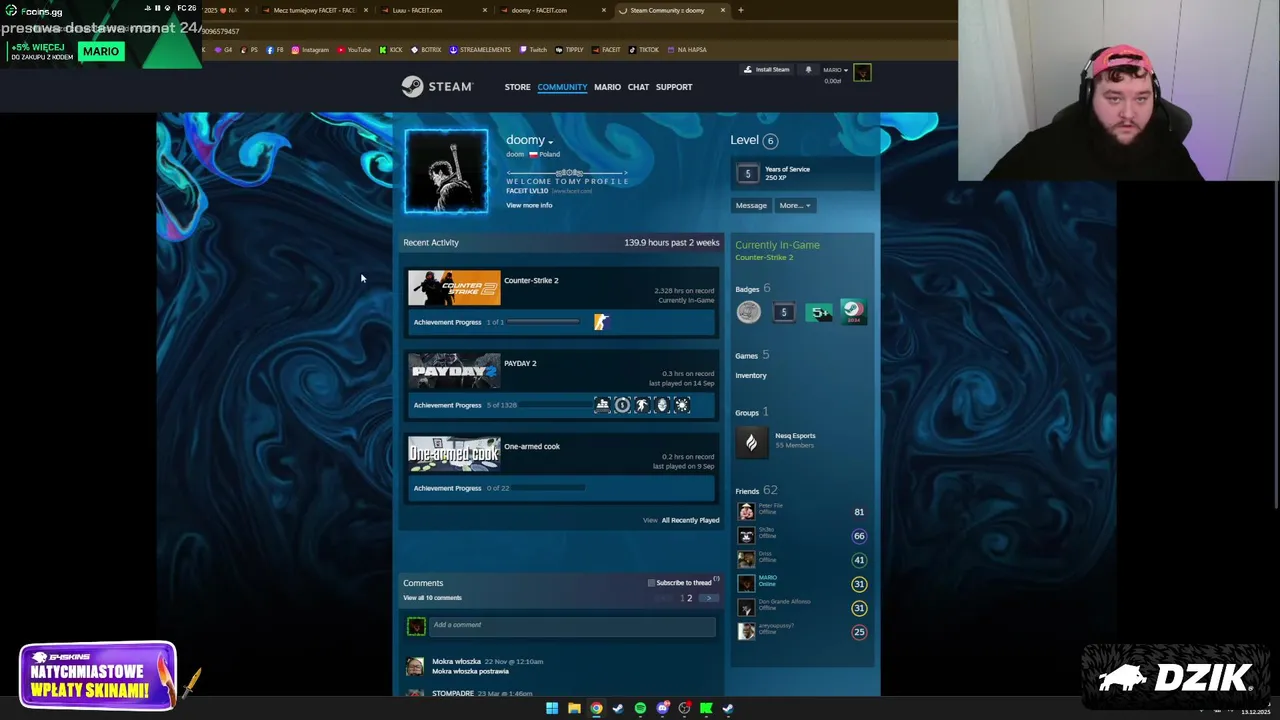Image resolution: width=1280 pixels, height=720 pixels.
Task: Click One-armed cook achievement progress bar
Action: (x=548, y=488)
